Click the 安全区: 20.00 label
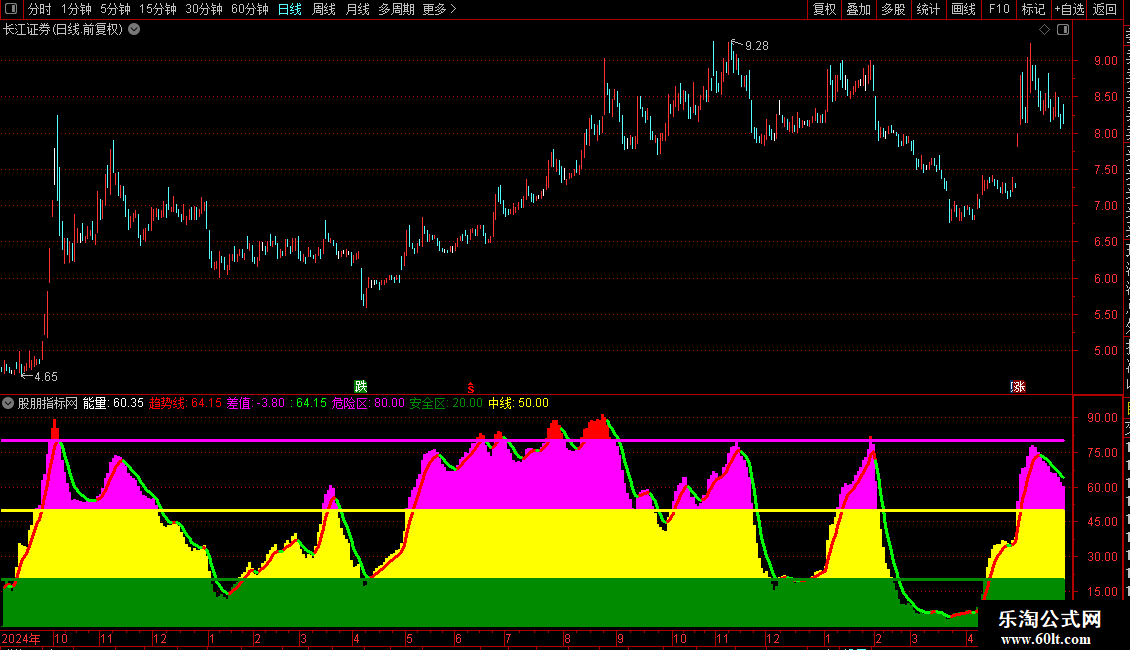The image size is (1130, 650). click(x=446, y=404)
